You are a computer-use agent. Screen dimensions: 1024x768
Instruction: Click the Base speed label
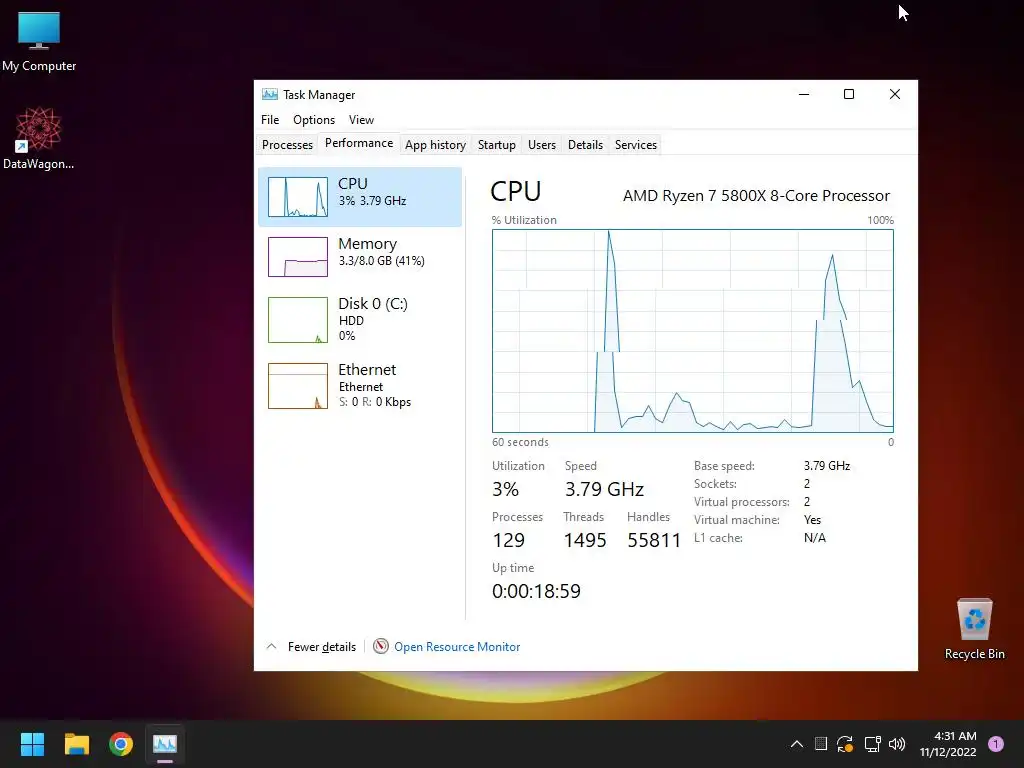(x=724, y=466)
